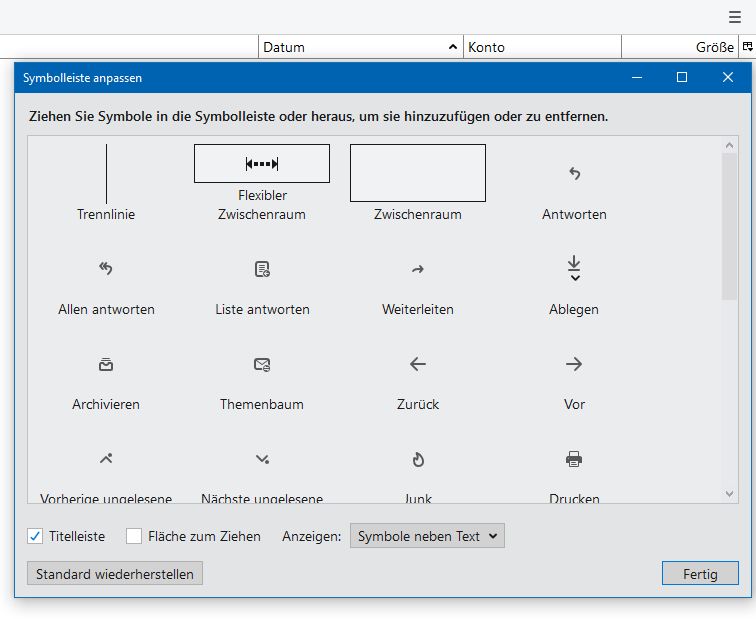Select the Archivieren icon
Viewport: 756px width, 619px height.
(x=106, y=364)
